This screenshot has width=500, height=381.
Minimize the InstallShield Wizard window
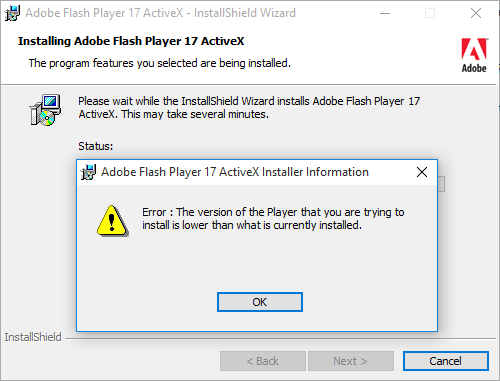coord(385,13)
